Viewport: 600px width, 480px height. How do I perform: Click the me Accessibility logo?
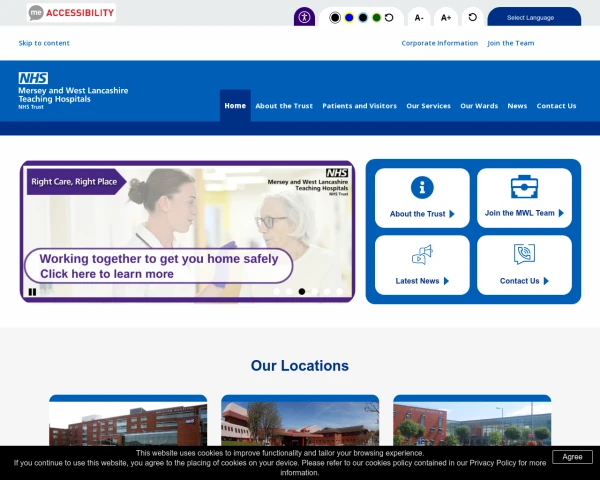[x=71, y=13]
